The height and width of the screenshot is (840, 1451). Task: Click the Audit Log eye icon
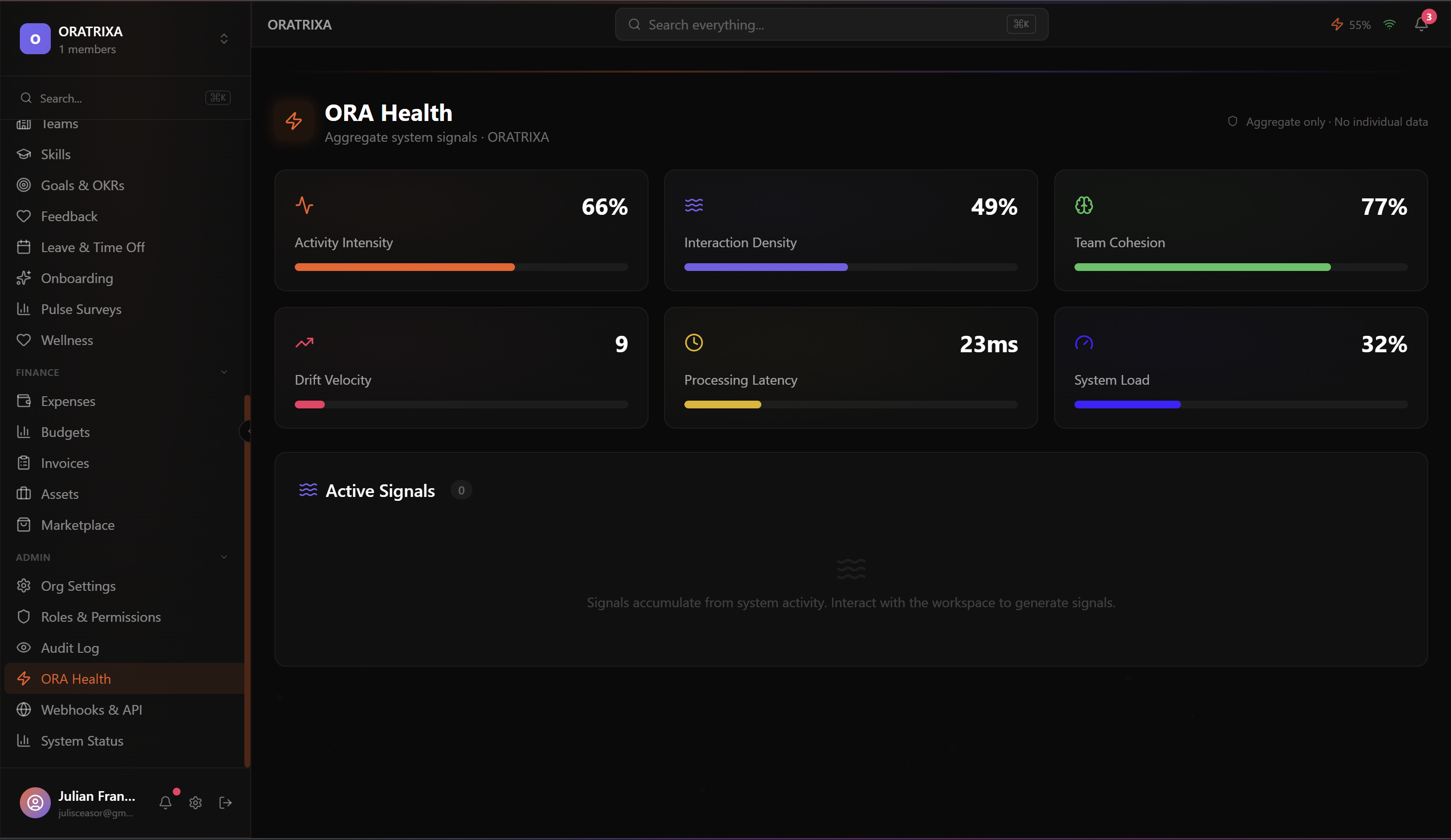pos(24,648)
